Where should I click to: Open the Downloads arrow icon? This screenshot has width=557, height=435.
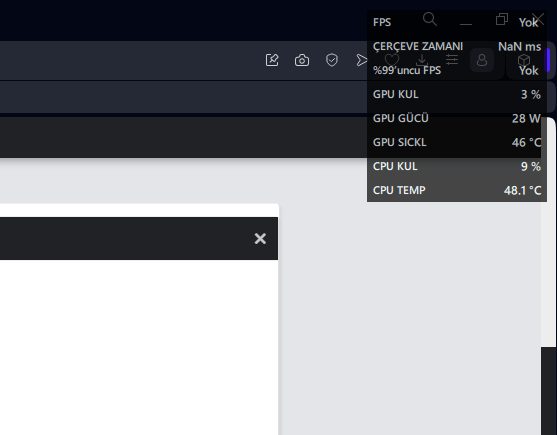(422, 60)
